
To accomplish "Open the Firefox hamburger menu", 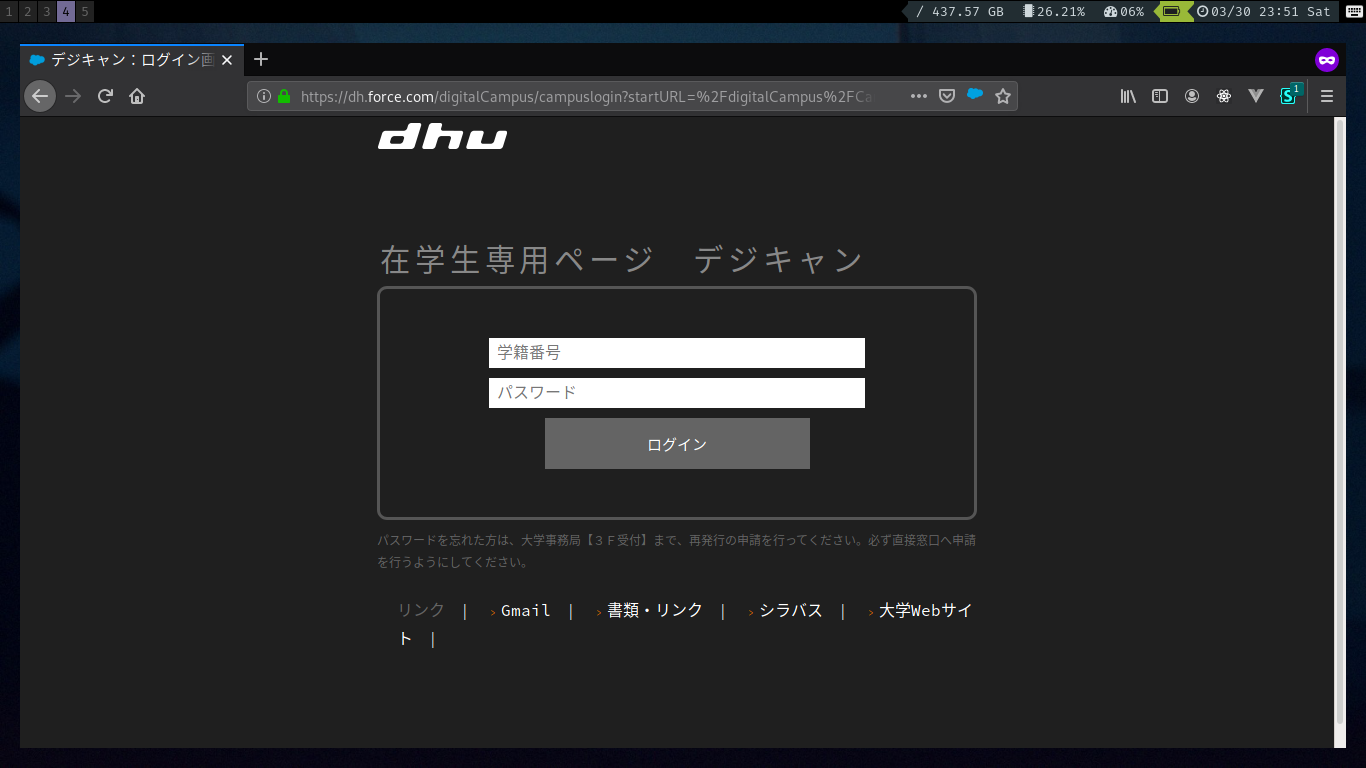I will [1326, 96].
